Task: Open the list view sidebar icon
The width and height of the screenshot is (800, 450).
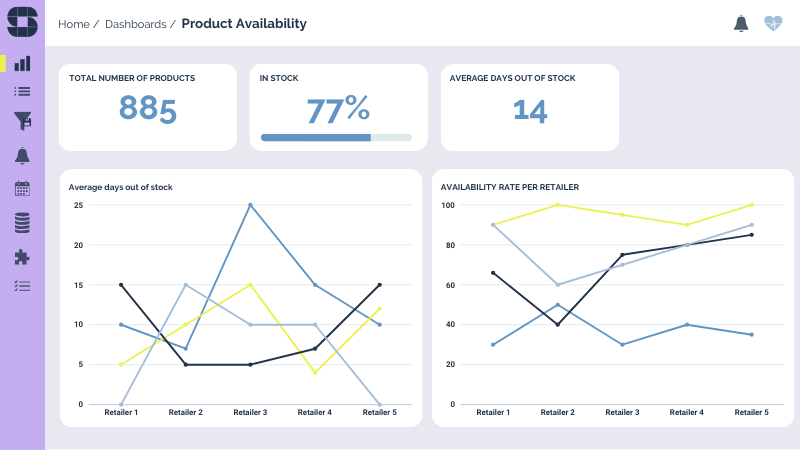Action: tap(22, 92)
